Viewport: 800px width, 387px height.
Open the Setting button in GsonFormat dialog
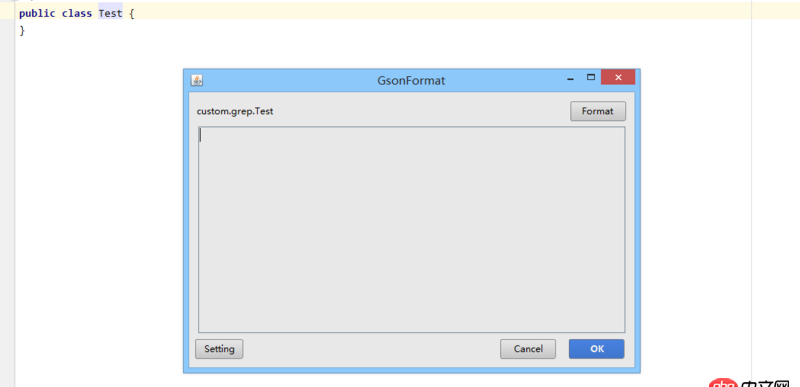(219, 349)
